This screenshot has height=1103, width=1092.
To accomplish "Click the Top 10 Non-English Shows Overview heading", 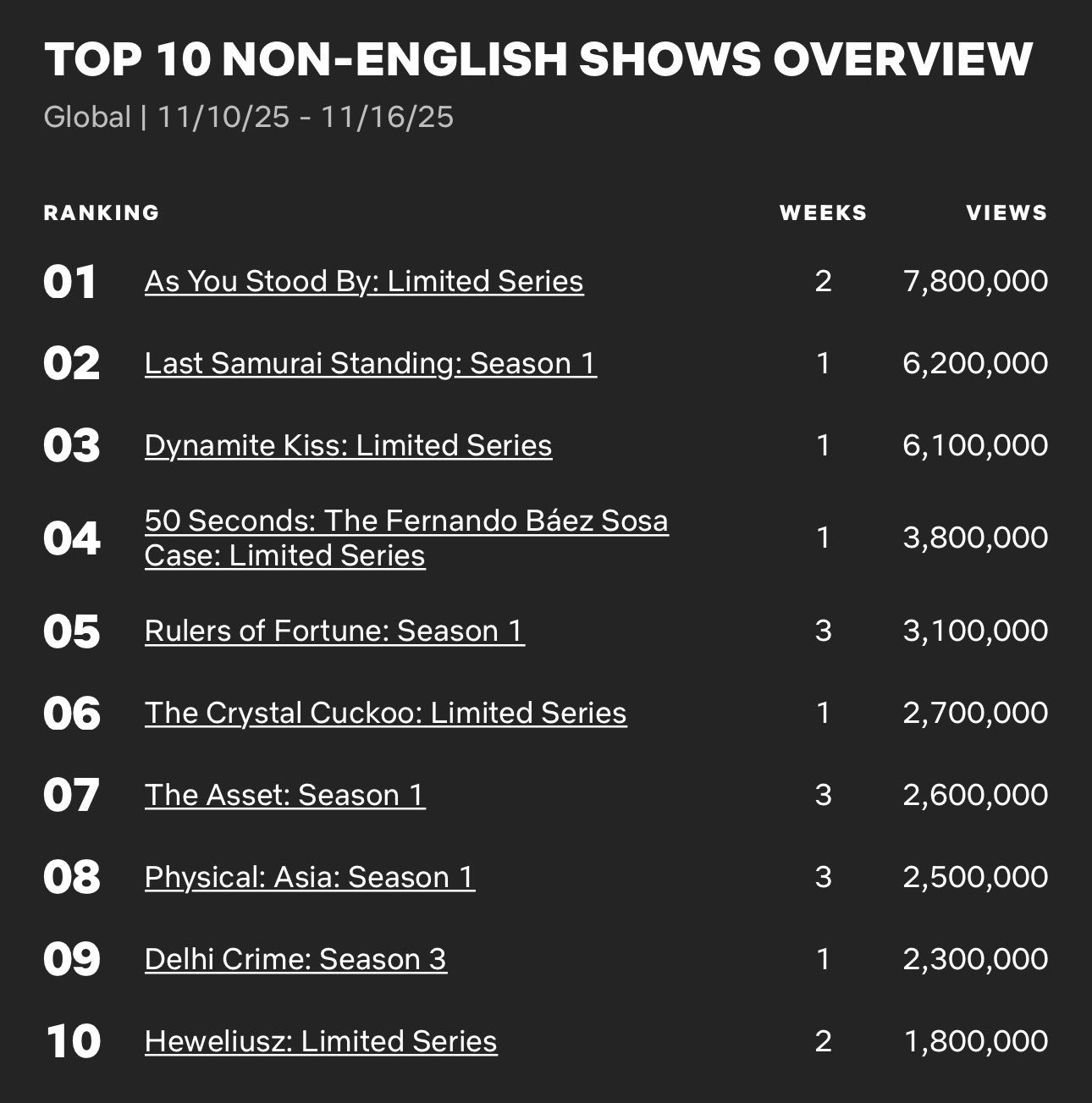I will 538,59.
